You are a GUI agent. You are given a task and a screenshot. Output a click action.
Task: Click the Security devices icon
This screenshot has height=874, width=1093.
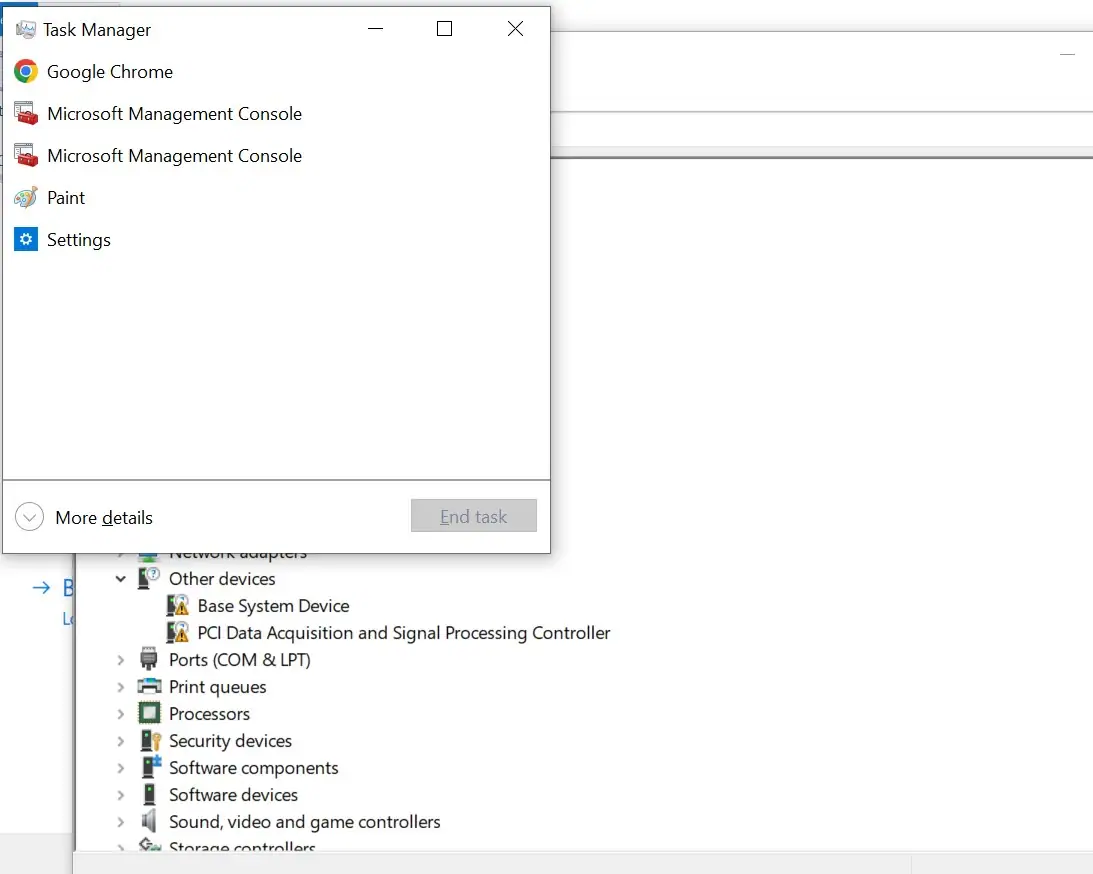149,741
